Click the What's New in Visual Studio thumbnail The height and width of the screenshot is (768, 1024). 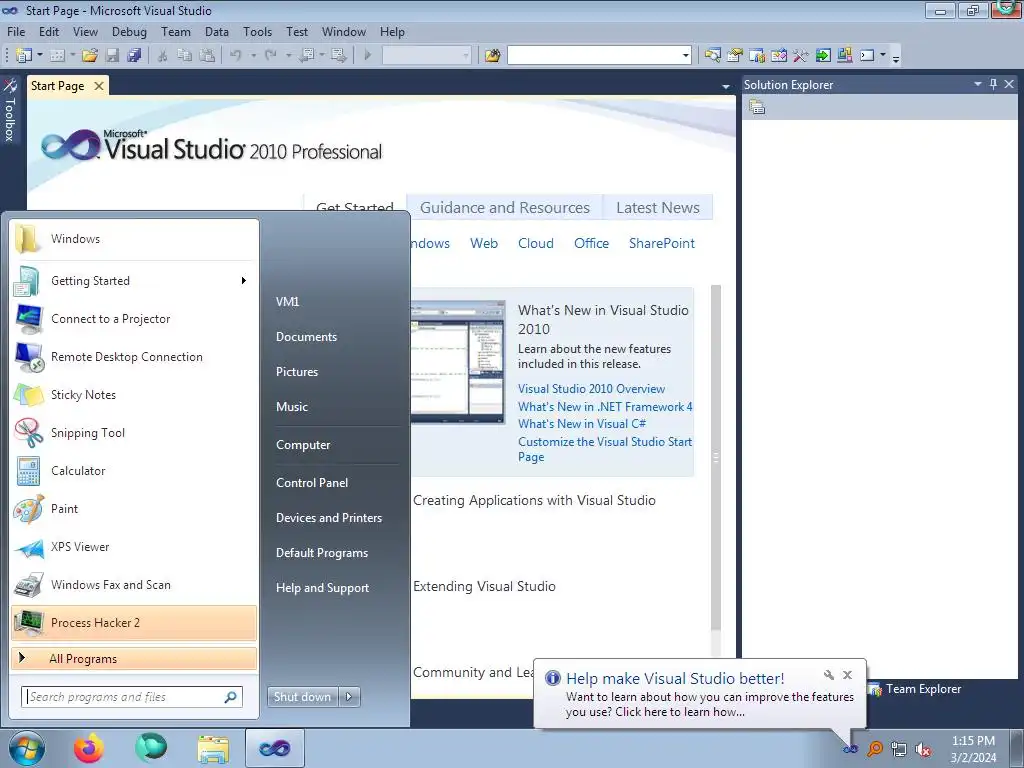[x=458, y=363]
